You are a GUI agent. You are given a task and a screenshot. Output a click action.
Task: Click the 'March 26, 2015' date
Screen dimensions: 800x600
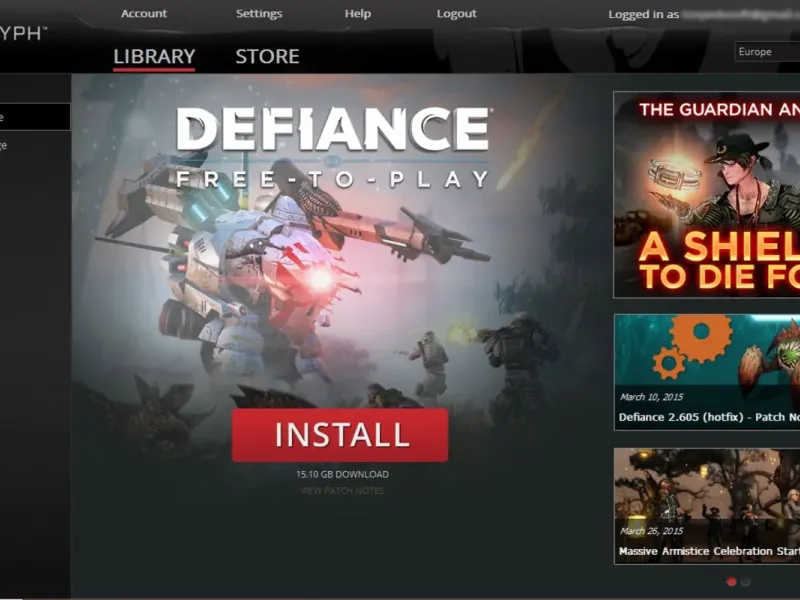click(x=652, y=531)
